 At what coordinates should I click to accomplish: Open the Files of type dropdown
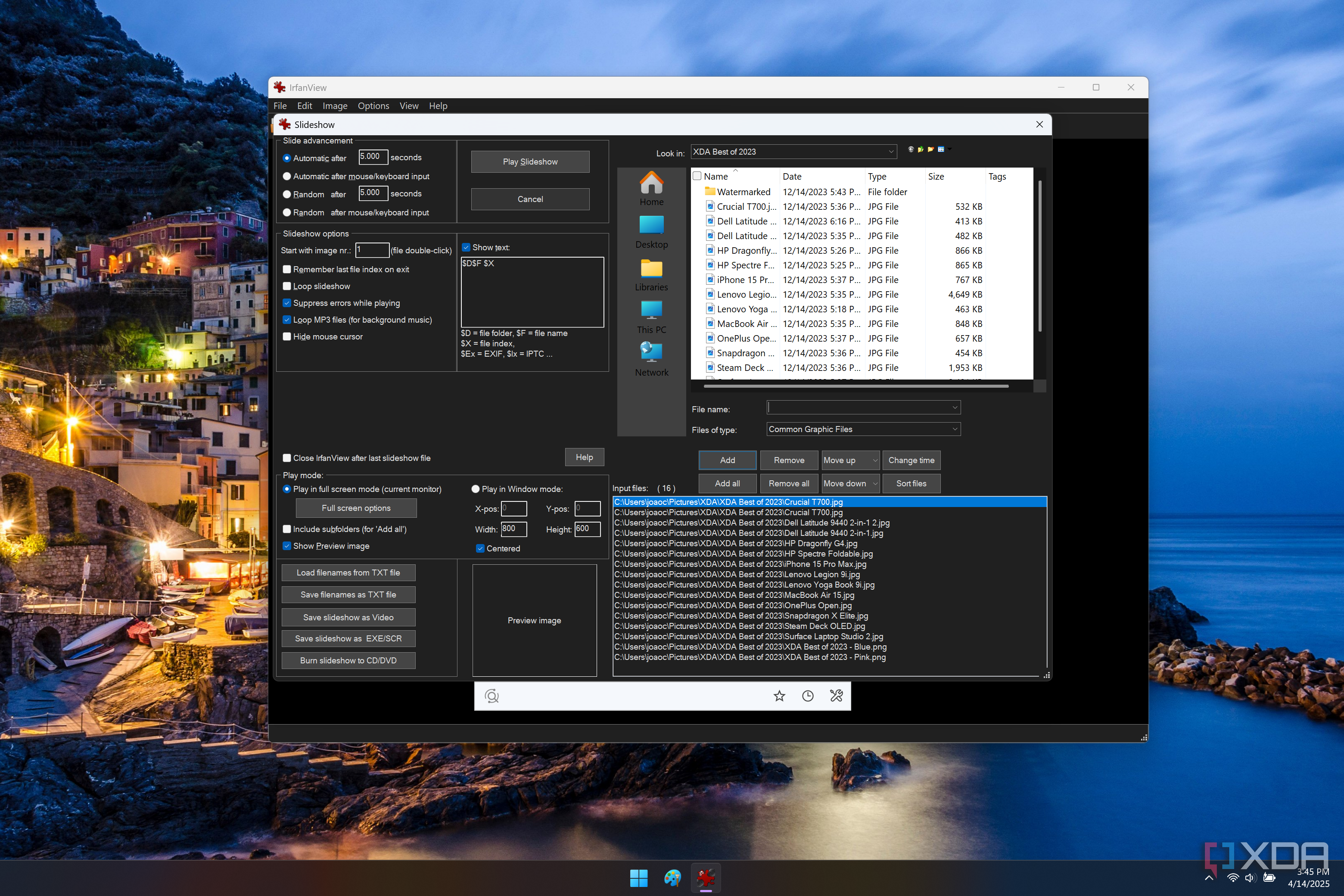954,429
